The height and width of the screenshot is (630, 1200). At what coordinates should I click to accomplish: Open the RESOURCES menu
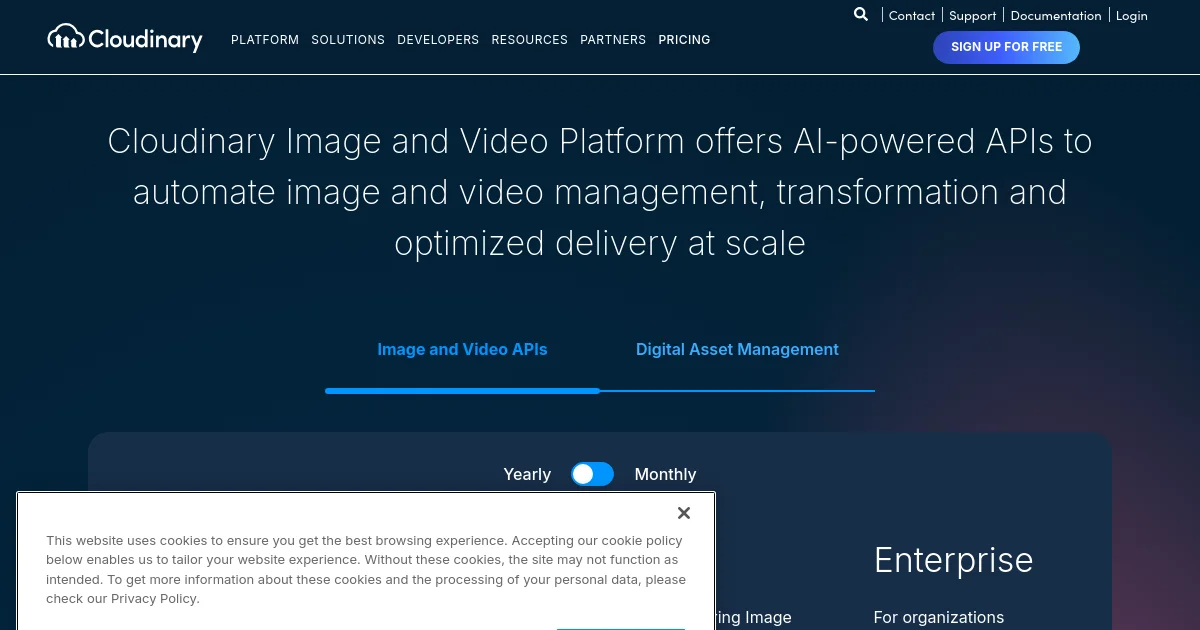point(530,40)
